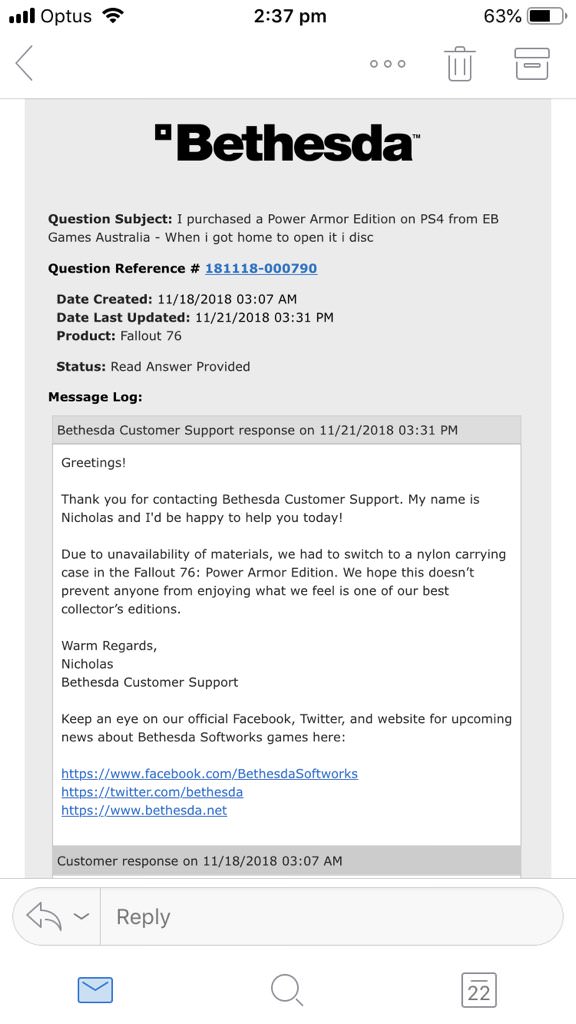Open question reference 181118-000790 link
Viewport: 576px width, 1024px height.
pos(261,268)
